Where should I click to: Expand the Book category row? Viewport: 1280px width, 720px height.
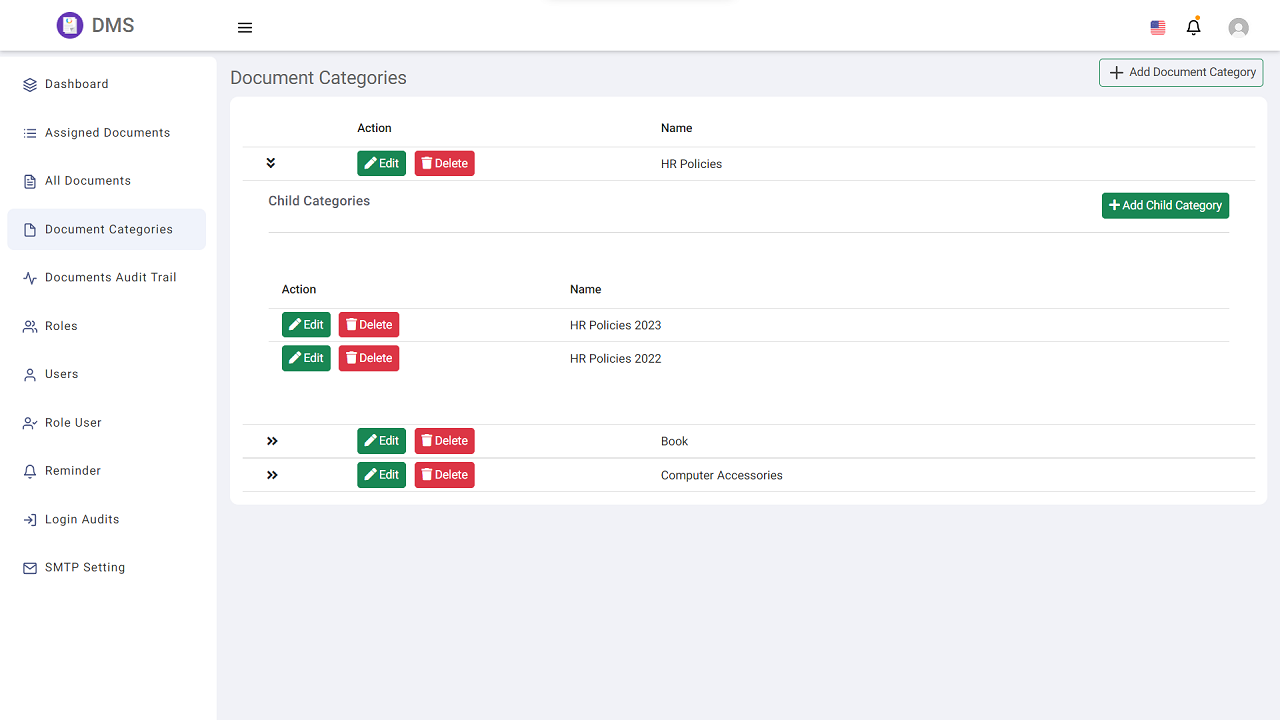272,441
